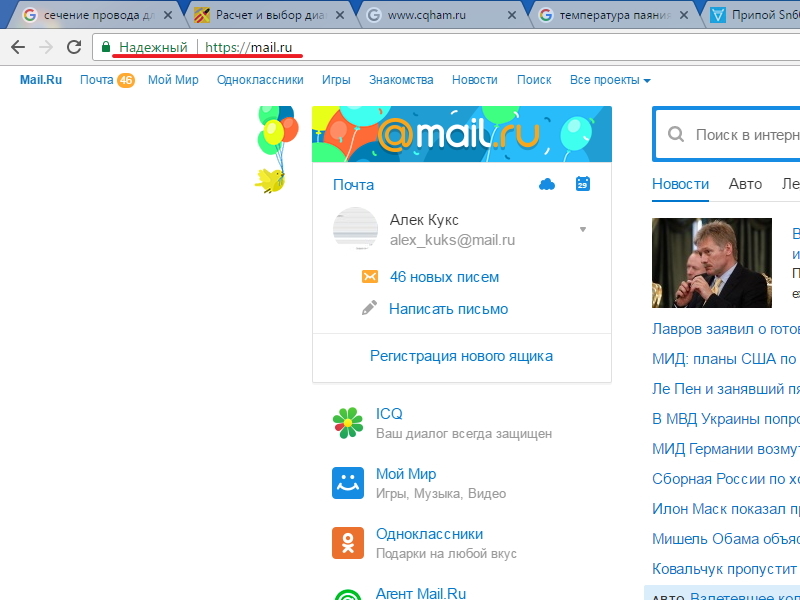
Task: Click the Почта heading in the mail widget
Action: (x=353, y=185)
